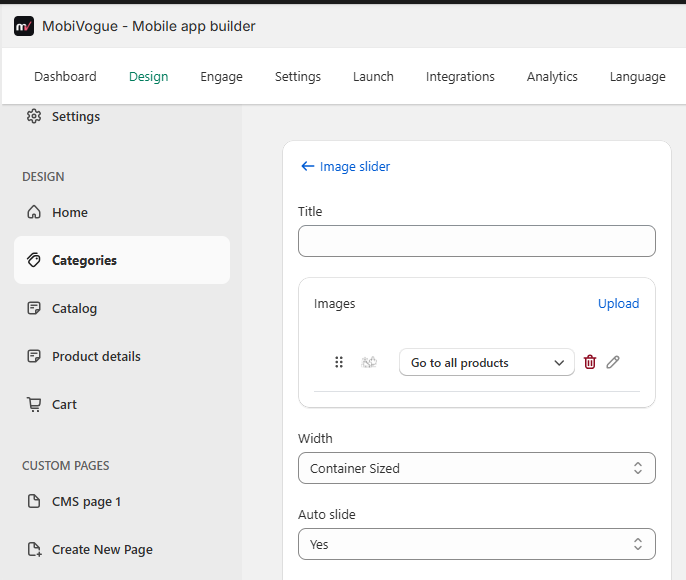
Task: Open the Integrations tab
Action: click(x=460, y=77)
